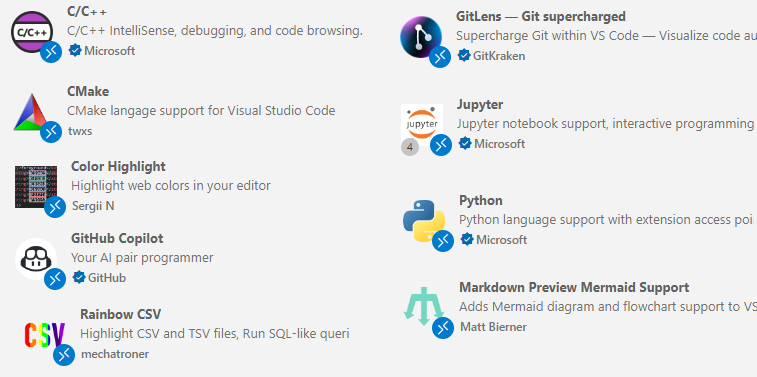Click the remote badge on Mermaid Support icon
The image size is (757, 377).
coord(443,328)
